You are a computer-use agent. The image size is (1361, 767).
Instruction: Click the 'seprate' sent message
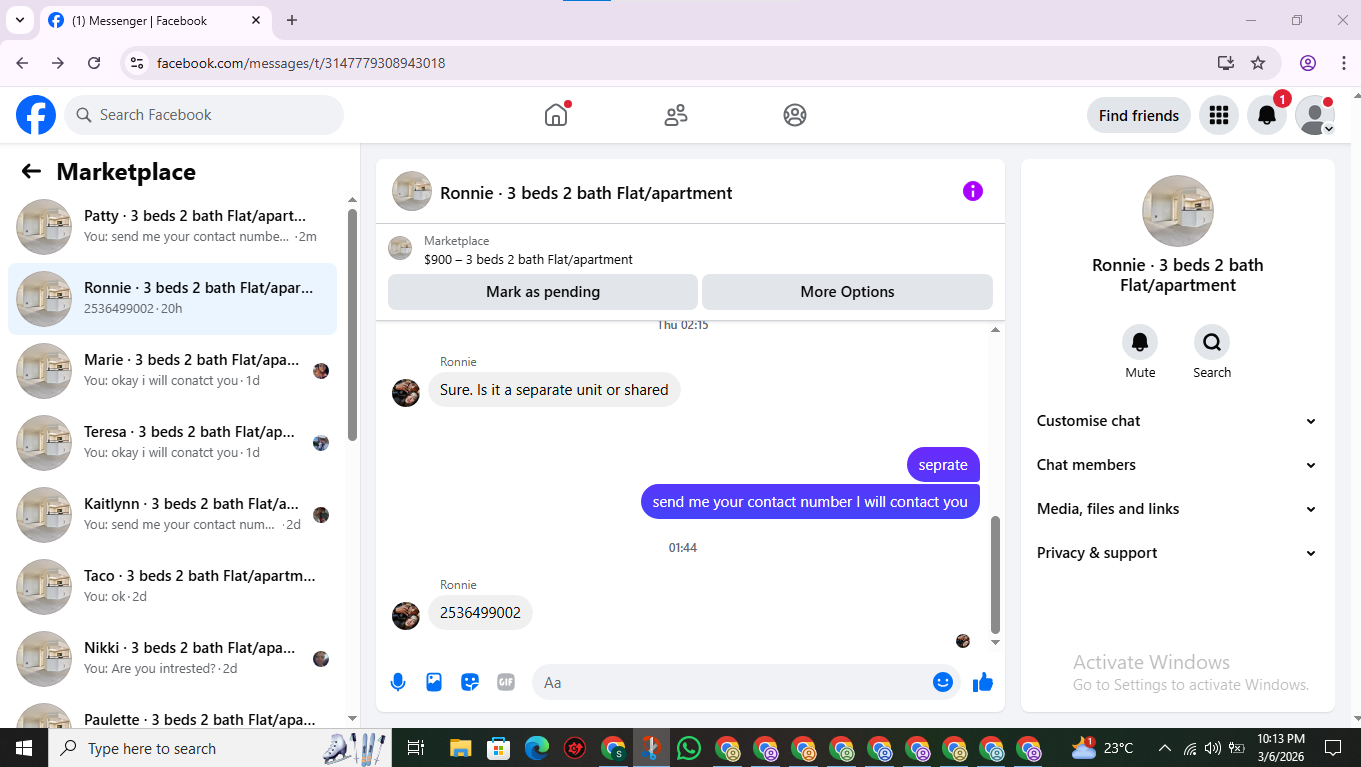click(x=943, y=465)
